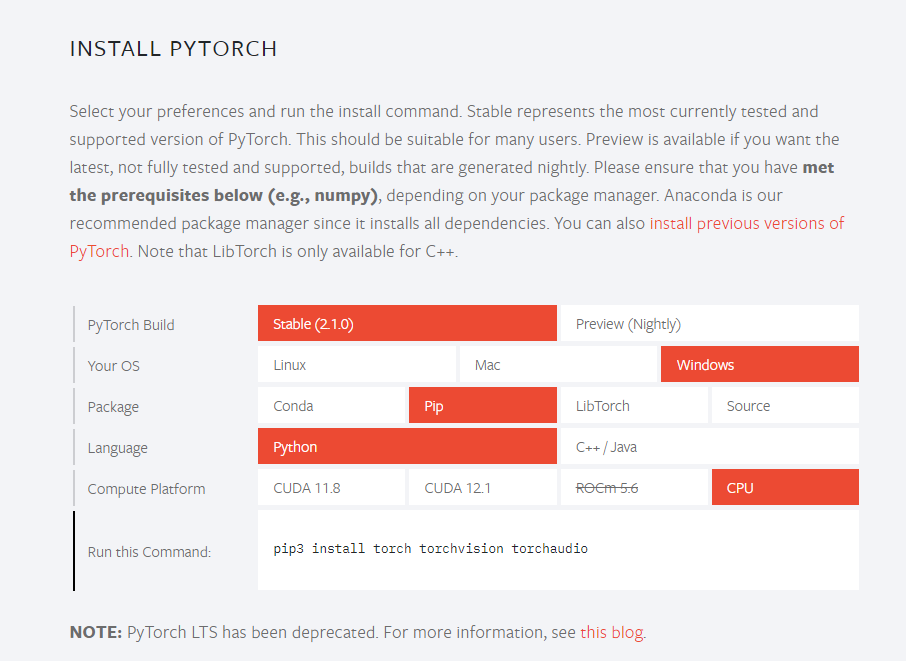Choose the Preview (Nightly) build
Screen dimensions: 906x661
click(709, 324)
